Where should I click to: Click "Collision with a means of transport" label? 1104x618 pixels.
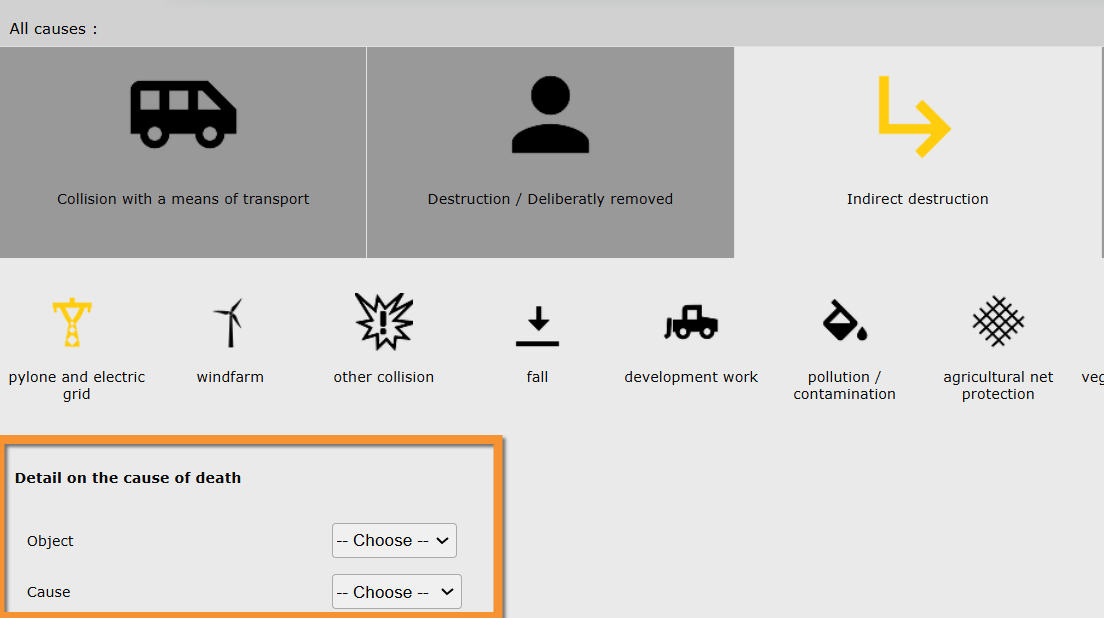pos(183,199)
